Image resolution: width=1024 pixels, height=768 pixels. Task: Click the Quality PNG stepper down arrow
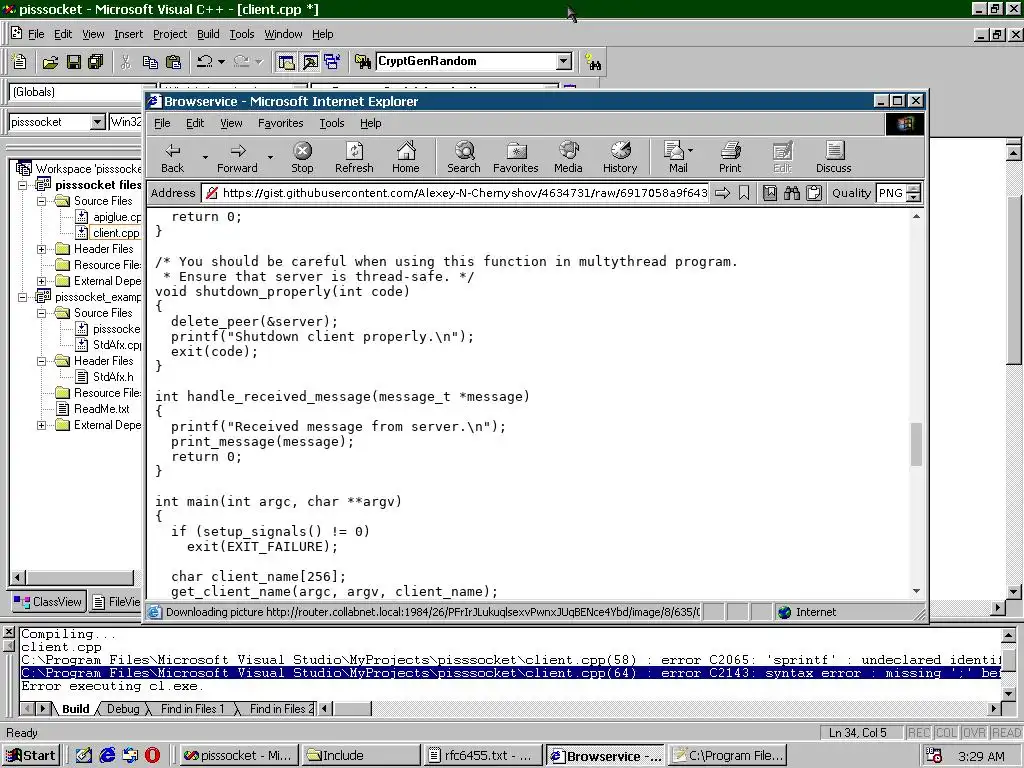(914, 197)
